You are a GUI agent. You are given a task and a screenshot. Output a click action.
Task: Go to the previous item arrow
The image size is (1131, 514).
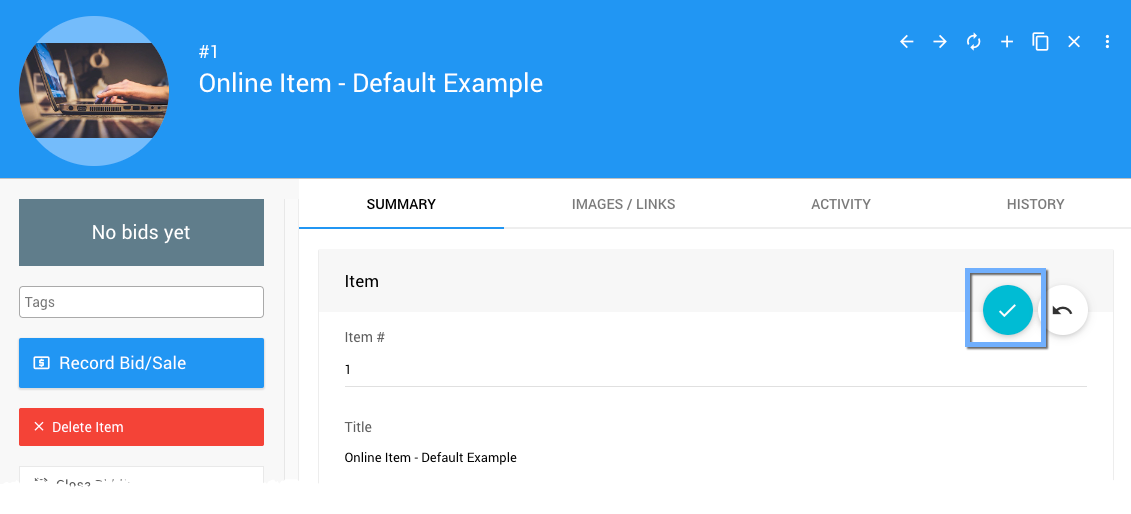(907, 42)
